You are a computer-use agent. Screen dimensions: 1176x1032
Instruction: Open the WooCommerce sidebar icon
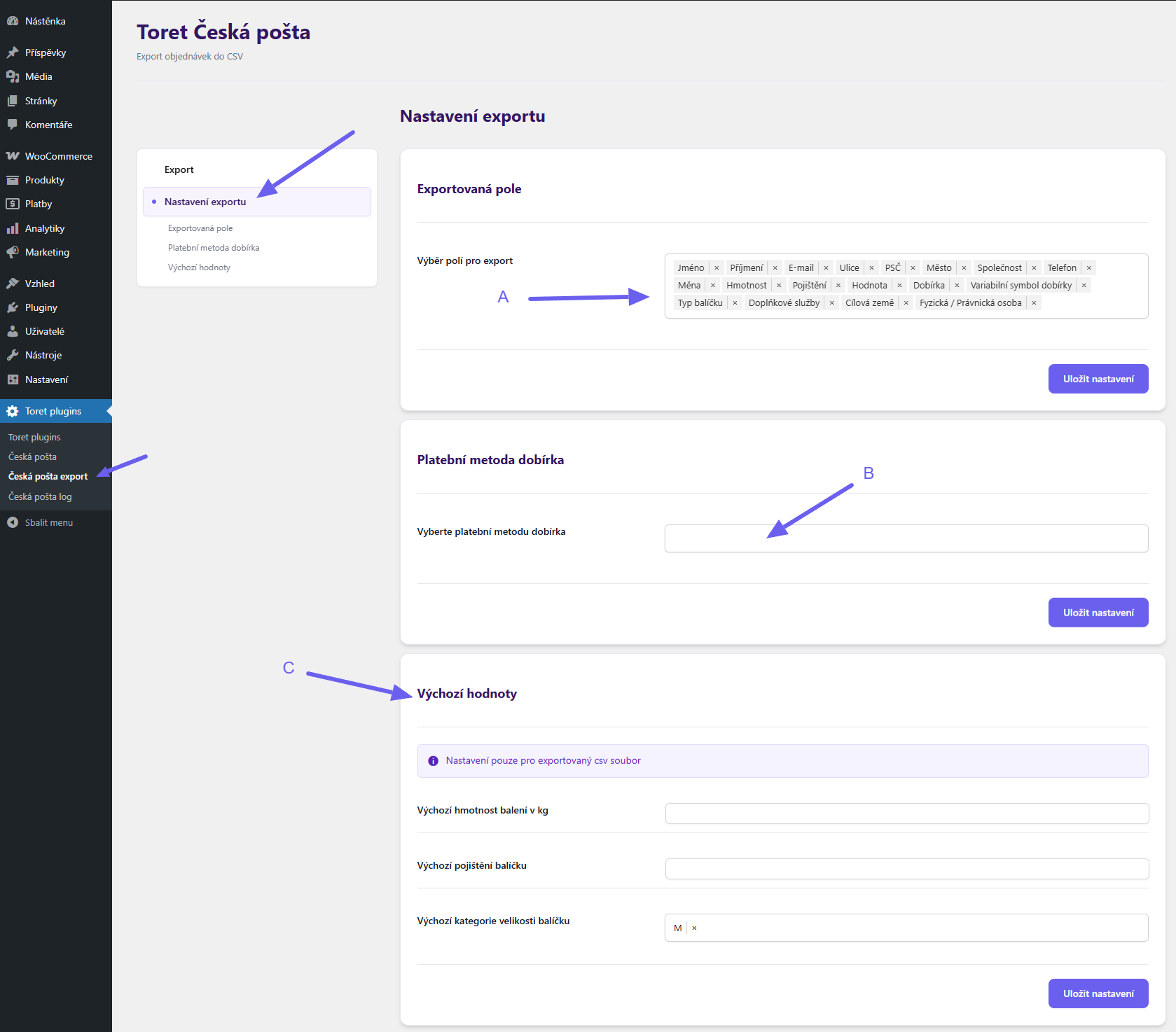13,155
